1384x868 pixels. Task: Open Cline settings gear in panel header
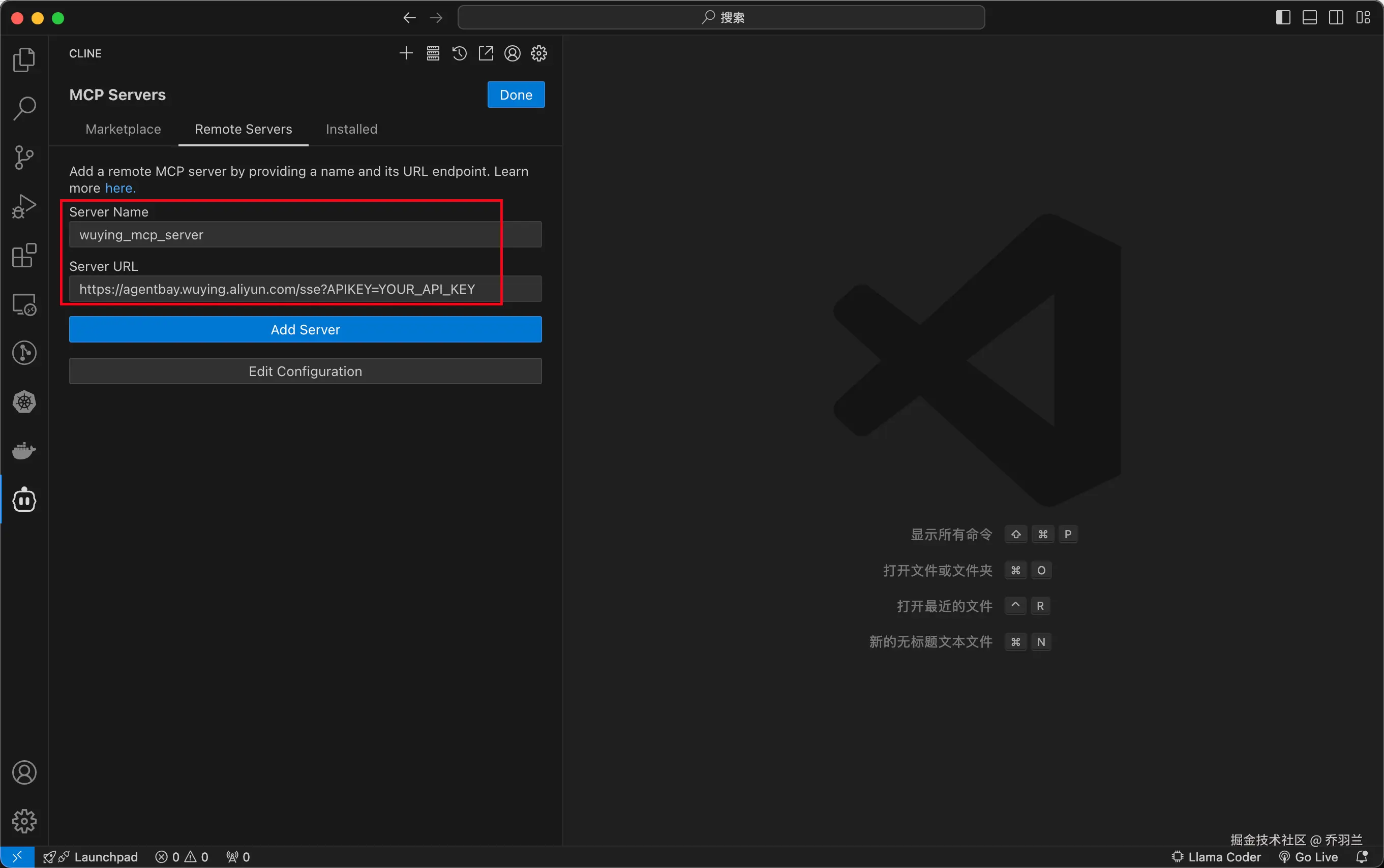(x=538, y=53)
